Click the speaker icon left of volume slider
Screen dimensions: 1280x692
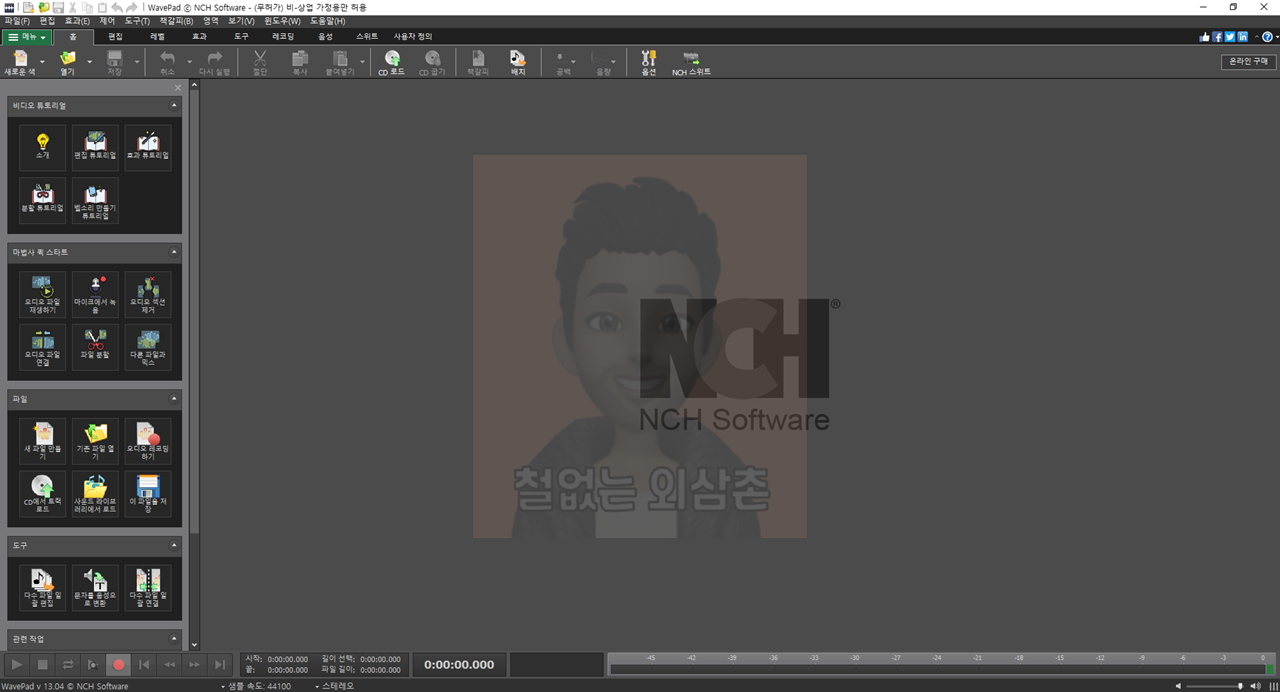point(1178,686)
